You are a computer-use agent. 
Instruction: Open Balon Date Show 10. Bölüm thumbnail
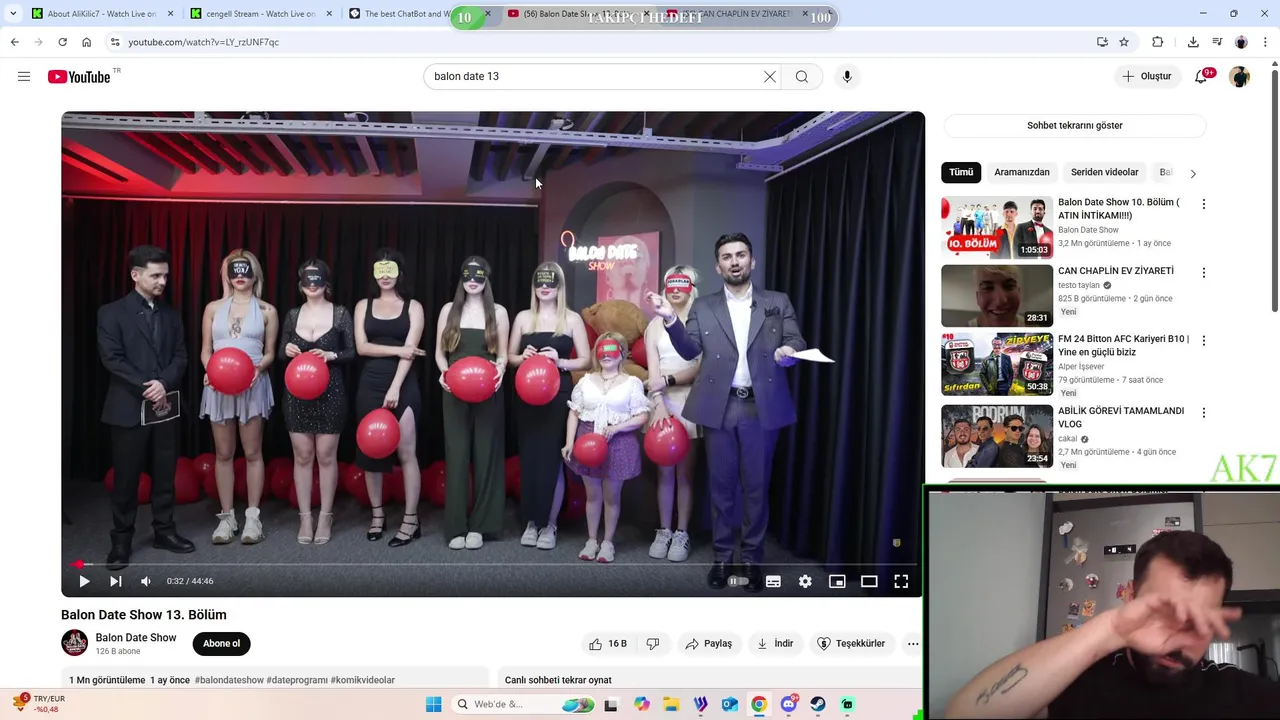click(997, 228)
